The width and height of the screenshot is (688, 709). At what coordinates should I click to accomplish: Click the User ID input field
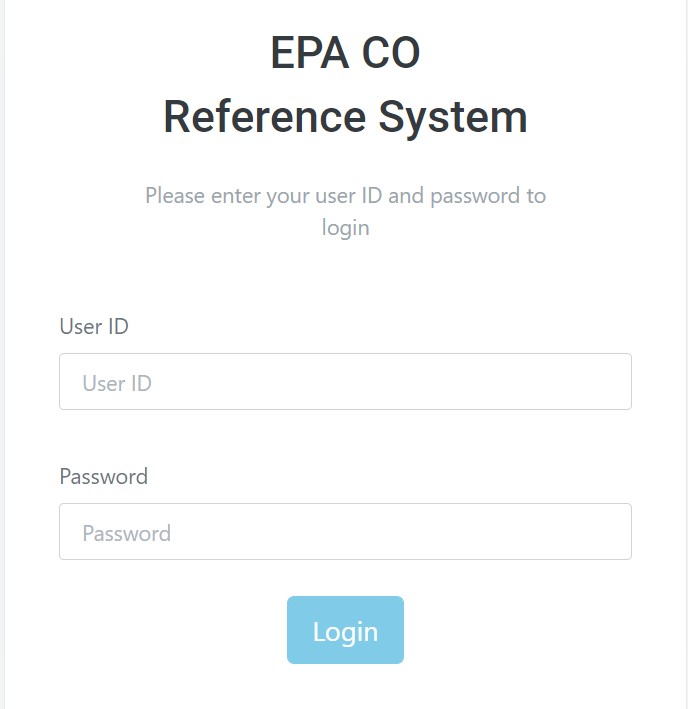pos(345,381)
